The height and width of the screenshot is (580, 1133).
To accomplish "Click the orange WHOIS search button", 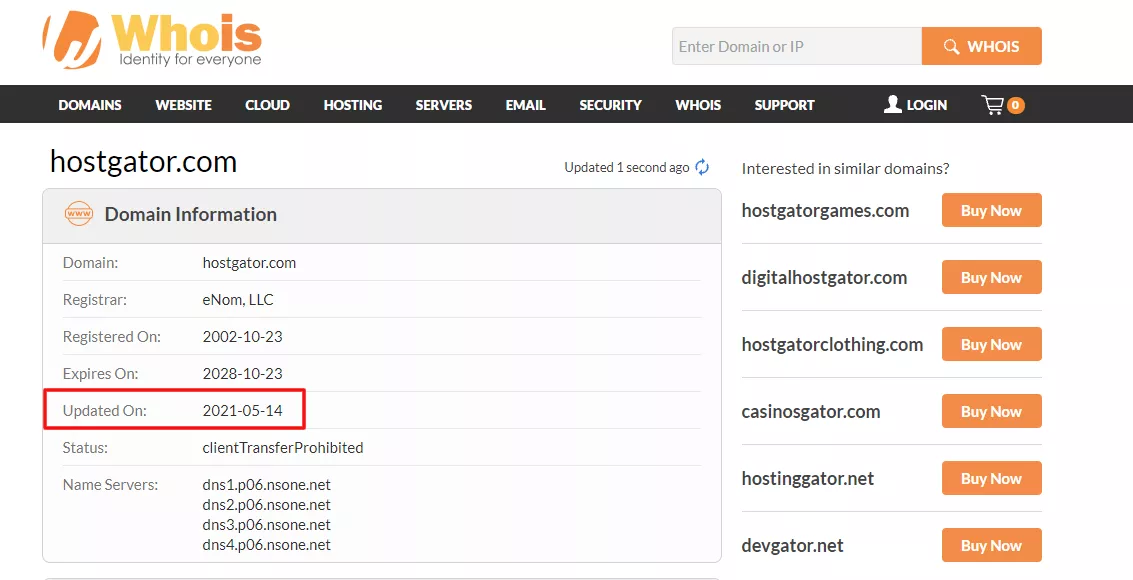I will pos(981,46).
